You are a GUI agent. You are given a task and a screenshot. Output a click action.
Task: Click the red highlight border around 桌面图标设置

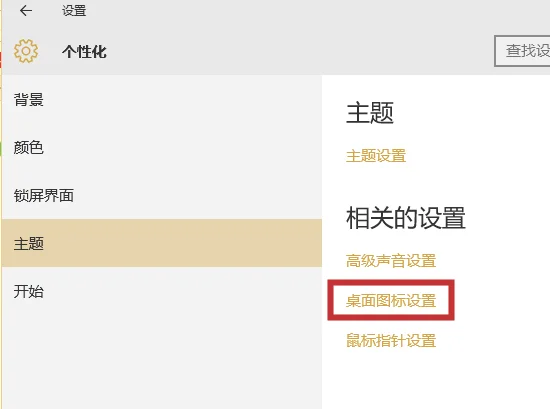[391, 282]
